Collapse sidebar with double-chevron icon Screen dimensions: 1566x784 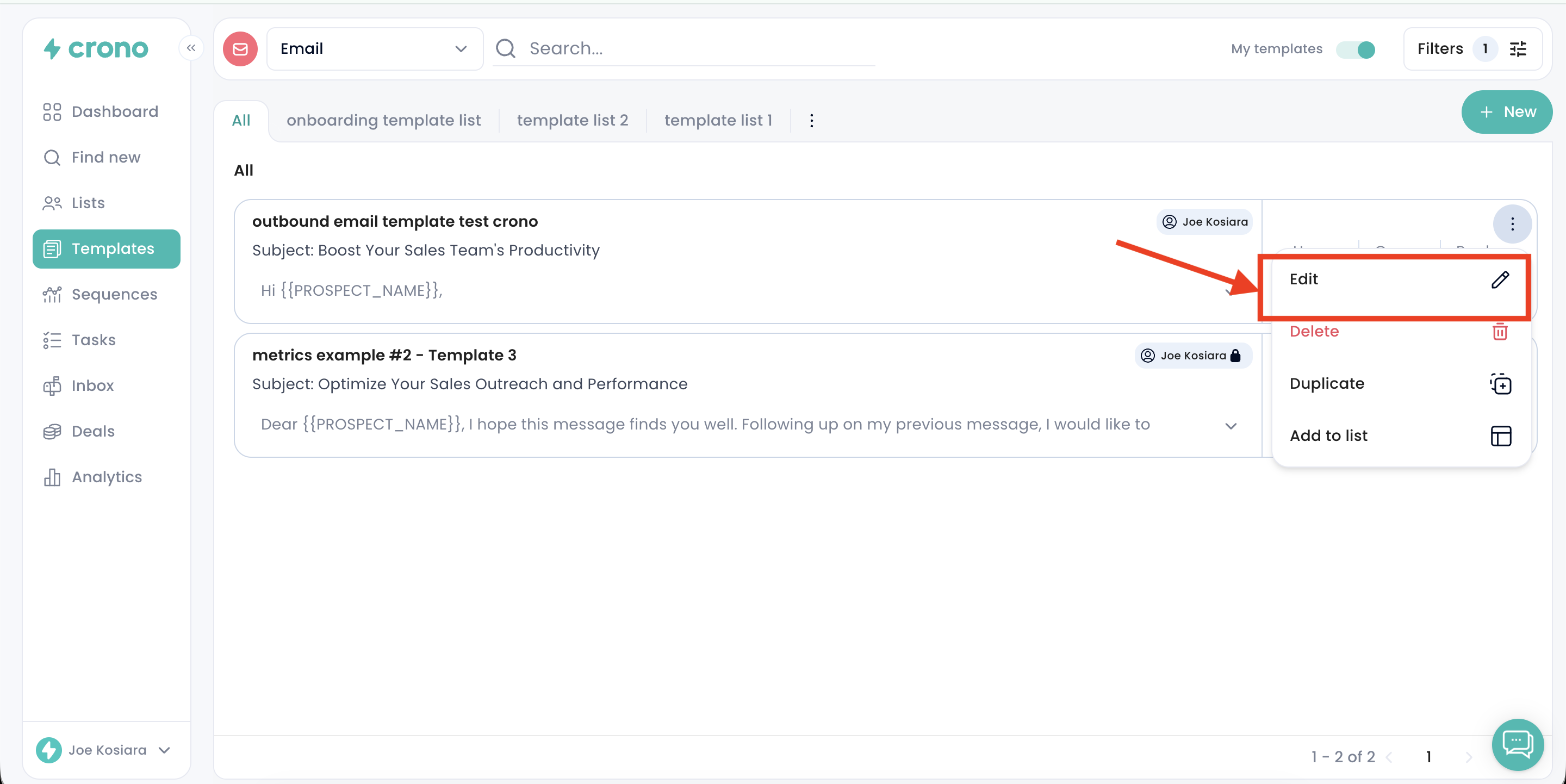coord(191,48)
